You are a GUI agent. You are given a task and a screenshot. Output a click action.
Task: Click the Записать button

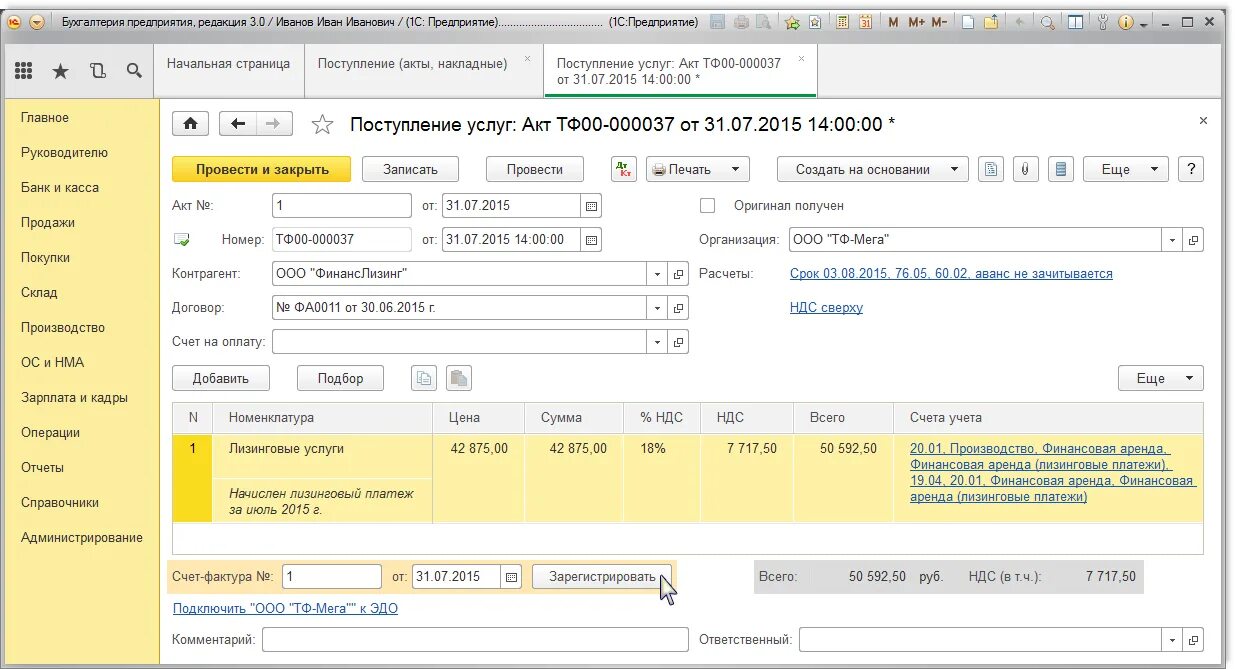point(411,169)
